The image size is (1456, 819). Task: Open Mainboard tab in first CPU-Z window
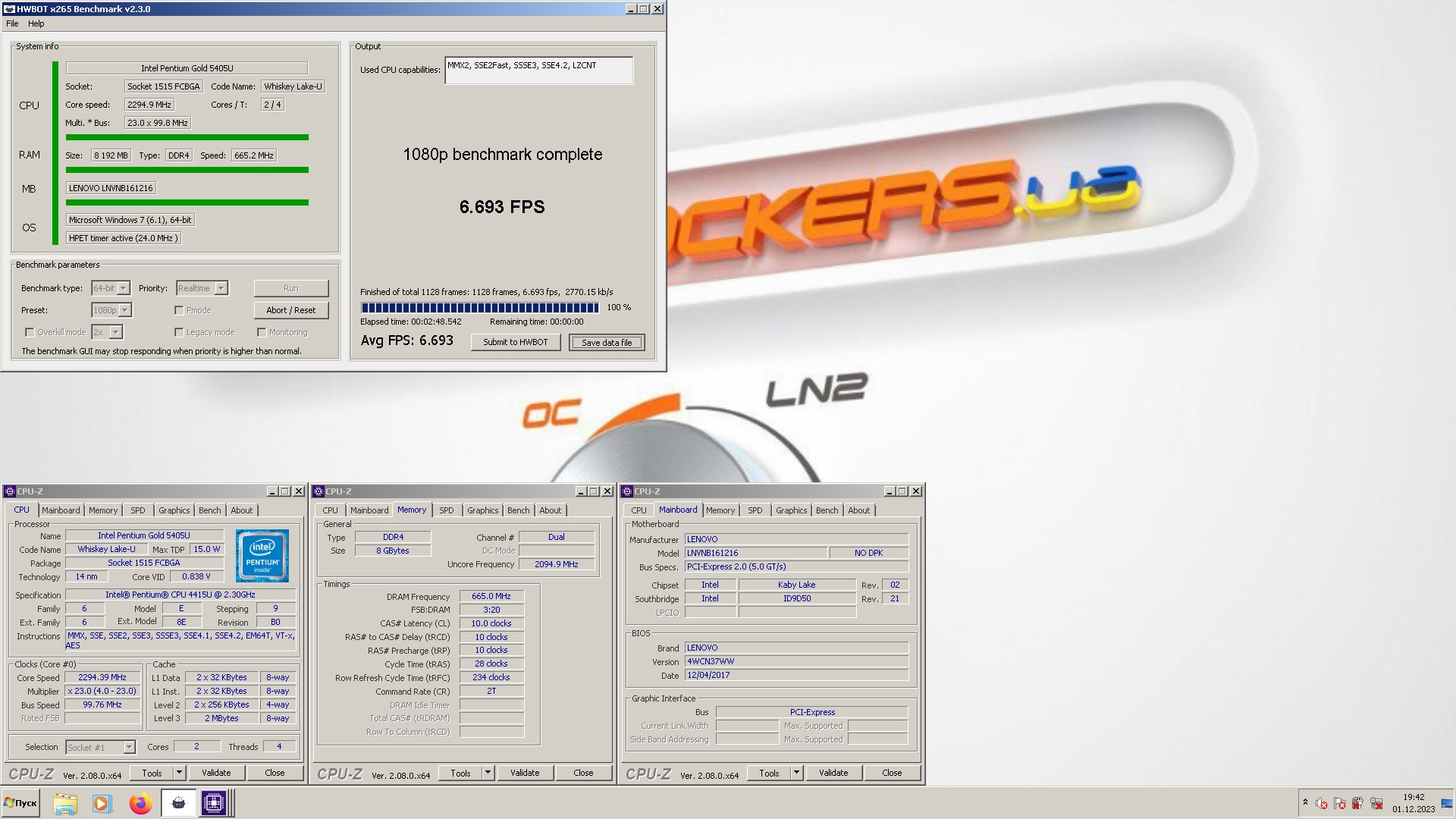point(61,510)
